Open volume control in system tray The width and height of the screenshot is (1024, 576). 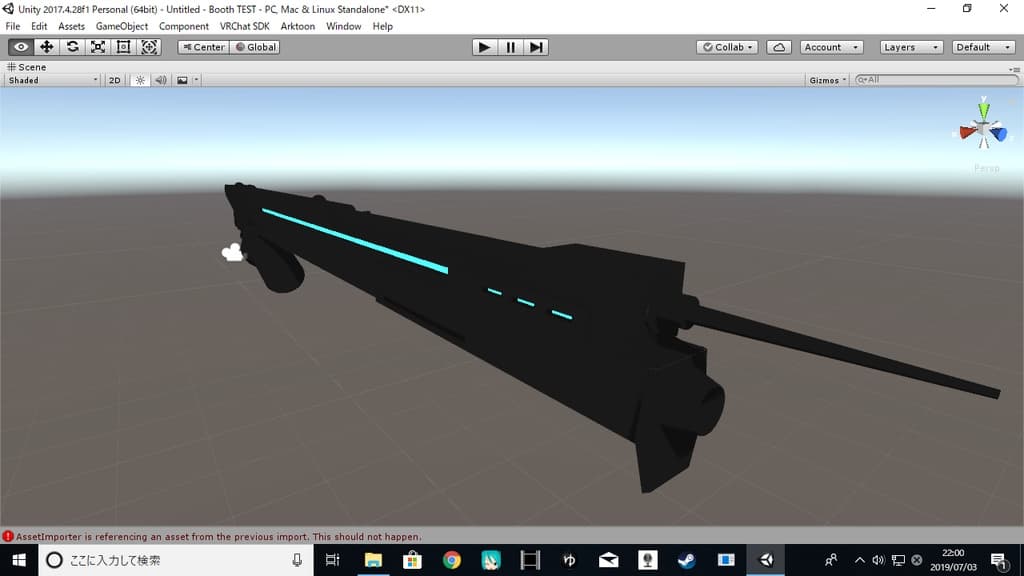click(878, 560)
